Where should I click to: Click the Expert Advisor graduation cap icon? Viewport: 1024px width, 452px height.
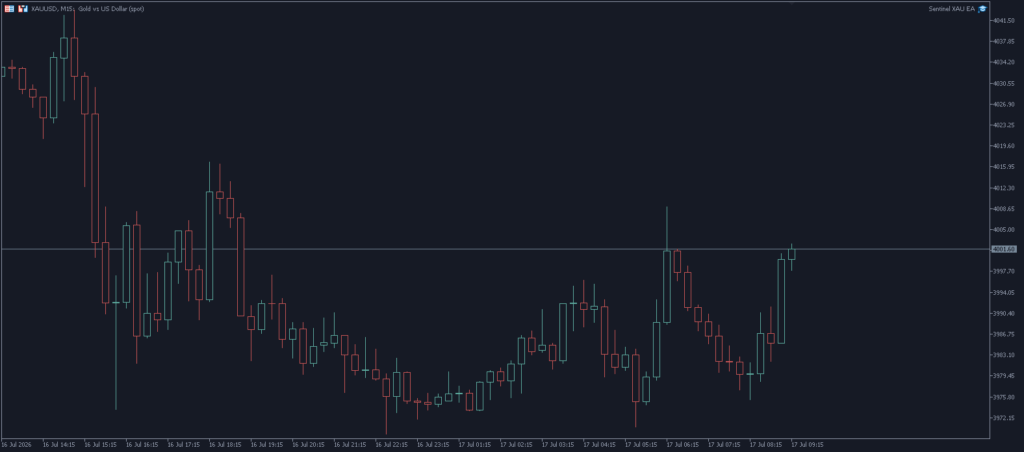coord(982,8)
